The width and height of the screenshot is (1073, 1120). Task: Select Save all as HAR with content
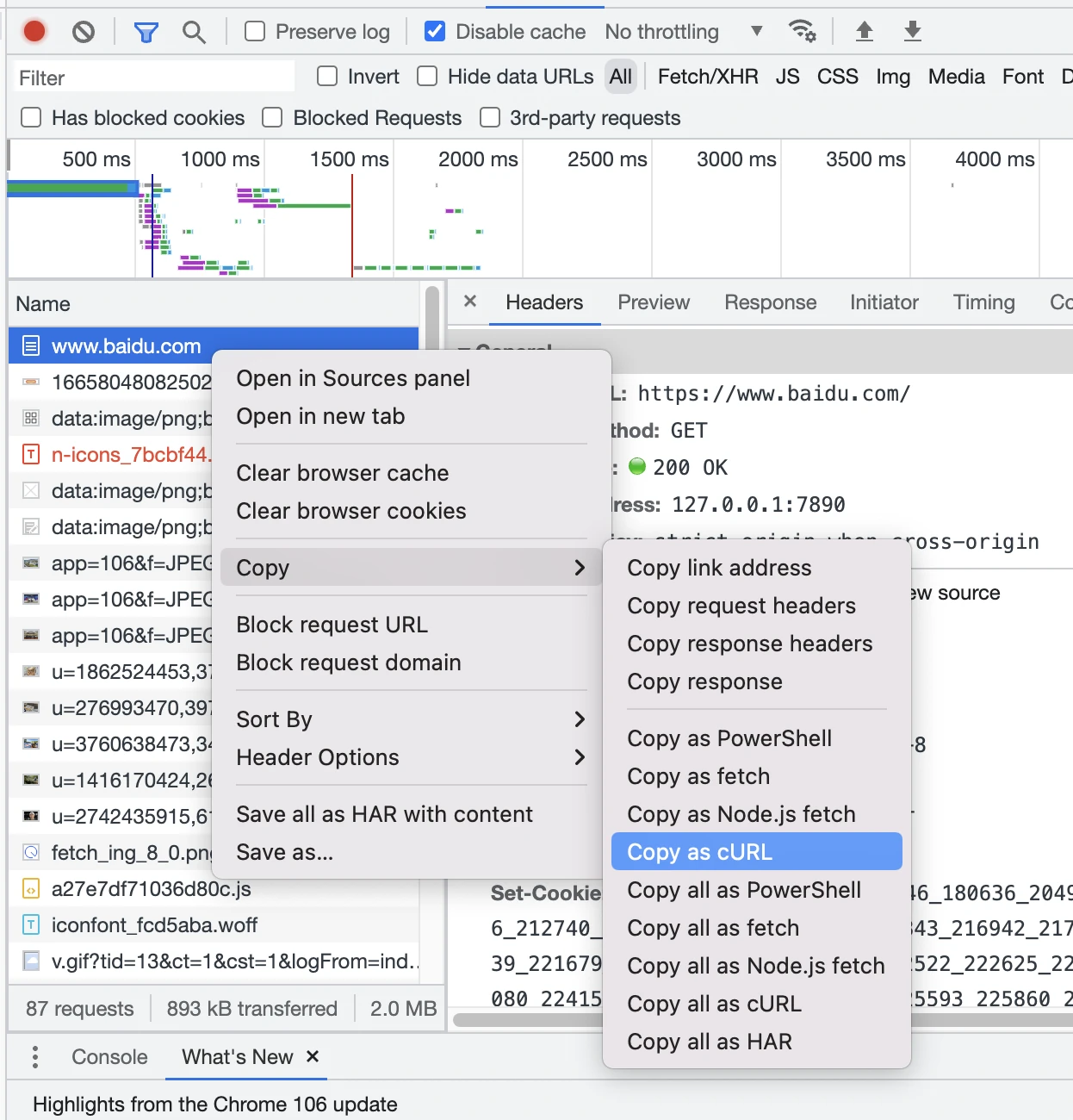(384, 814)
